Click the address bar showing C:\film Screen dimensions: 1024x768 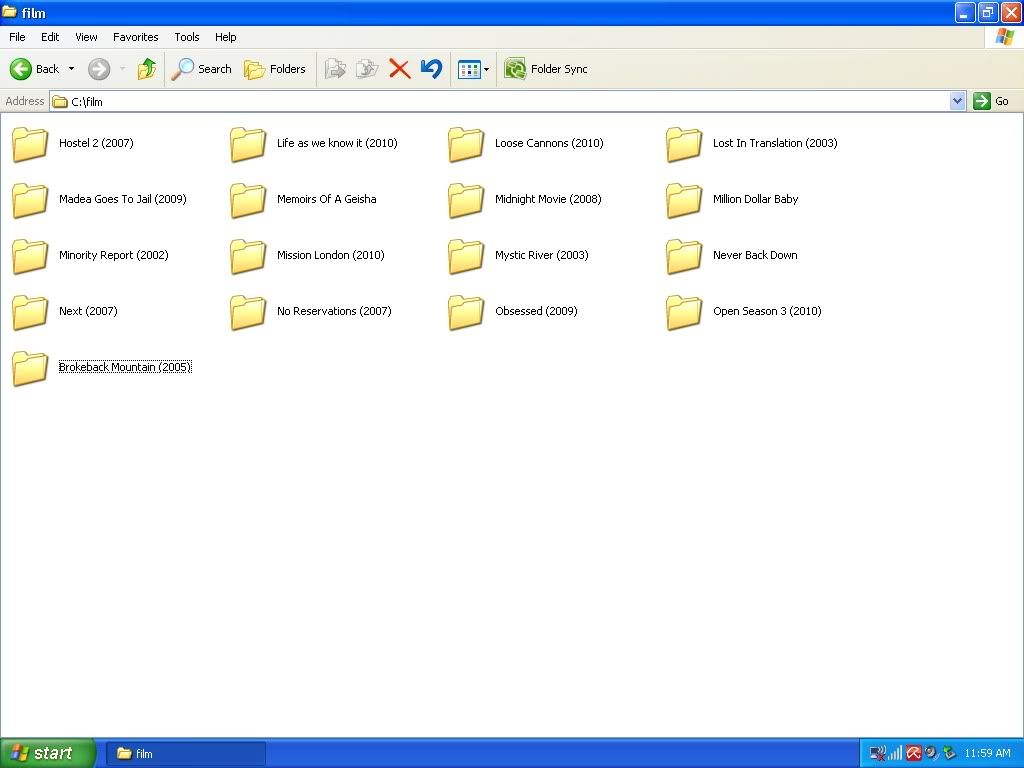(x=500, y=101)
